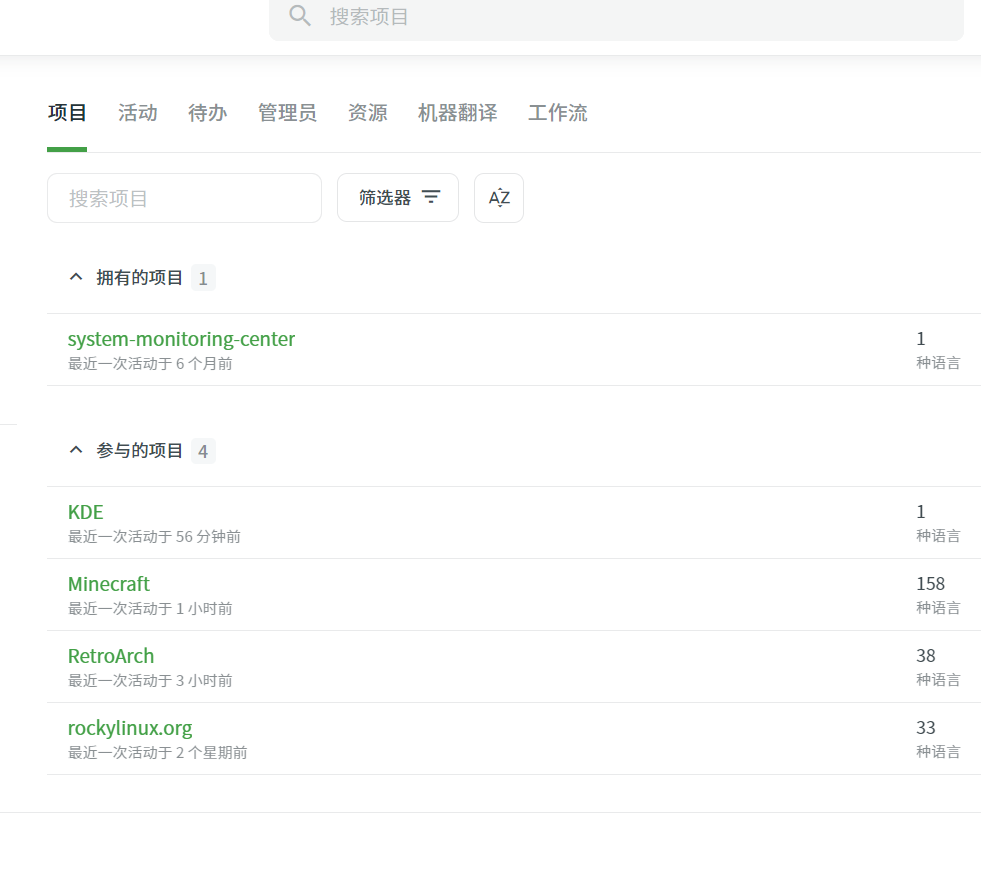Open the 待办 tab
The width and height of the screenshot is (981, 871).
[x=207, y=113]
